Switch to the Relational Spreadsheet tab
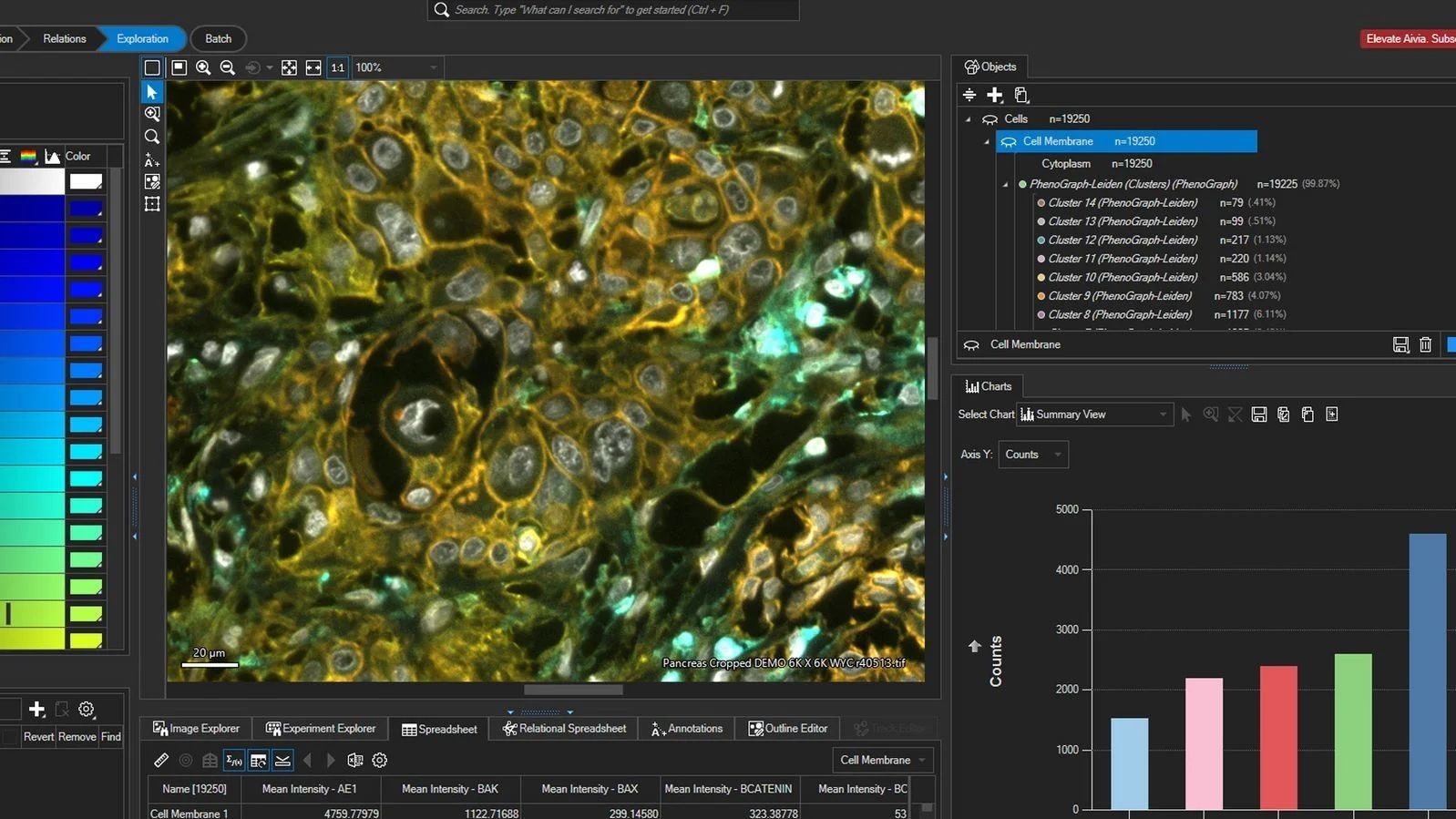This screenshot has height=819, width=1456. (x=564, y=729)
